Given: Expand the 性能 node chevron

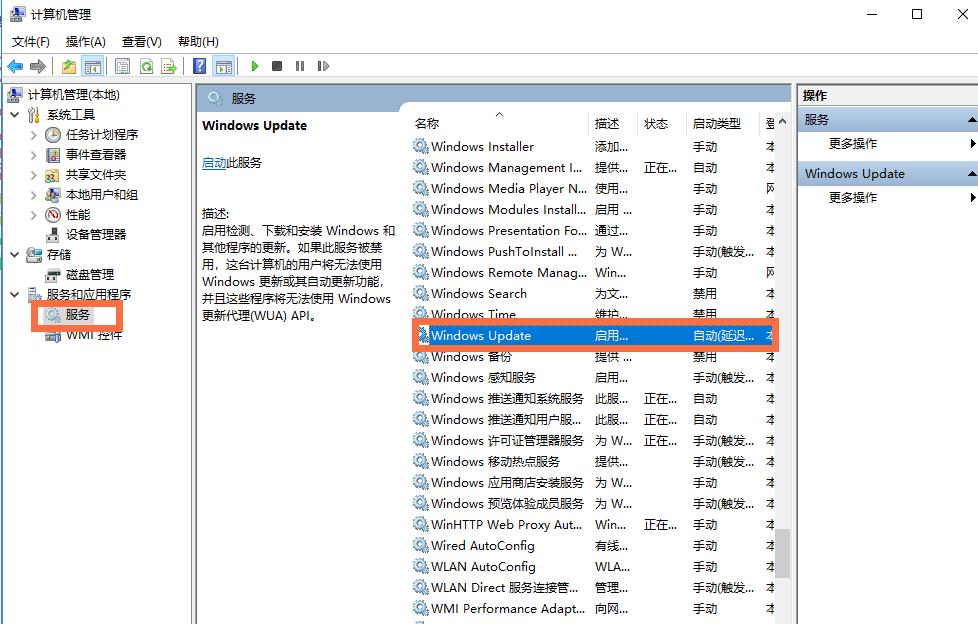Looking at the screenshot, I should 34,215.
